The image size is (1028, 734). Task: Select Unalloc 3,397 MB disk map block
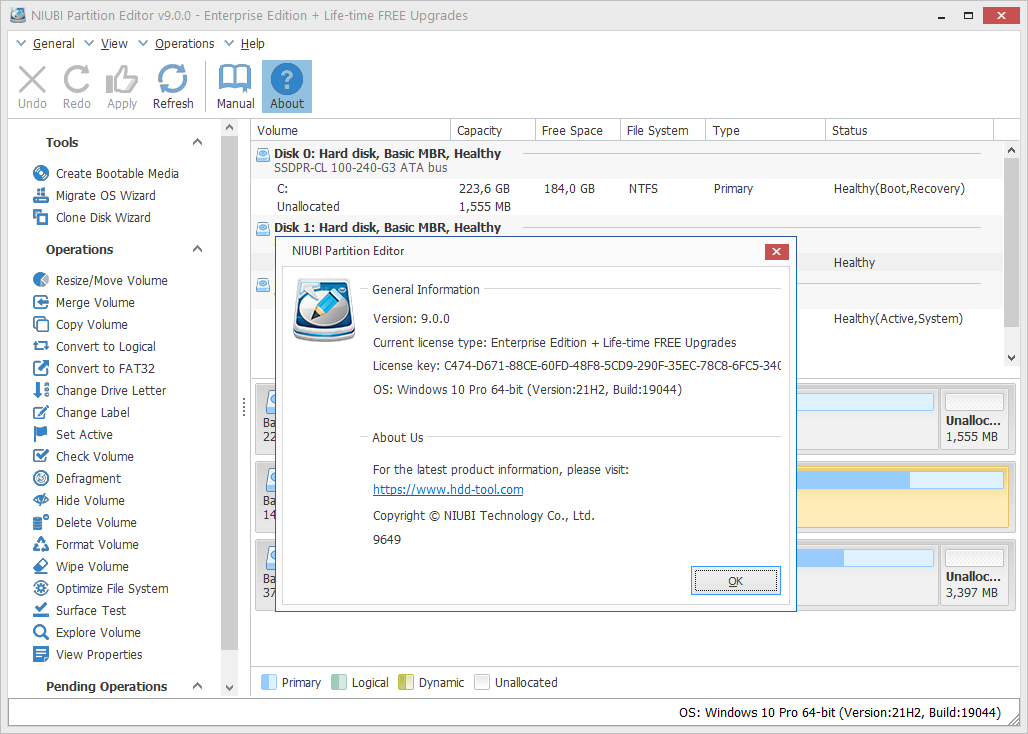click(x=975, y=575)
